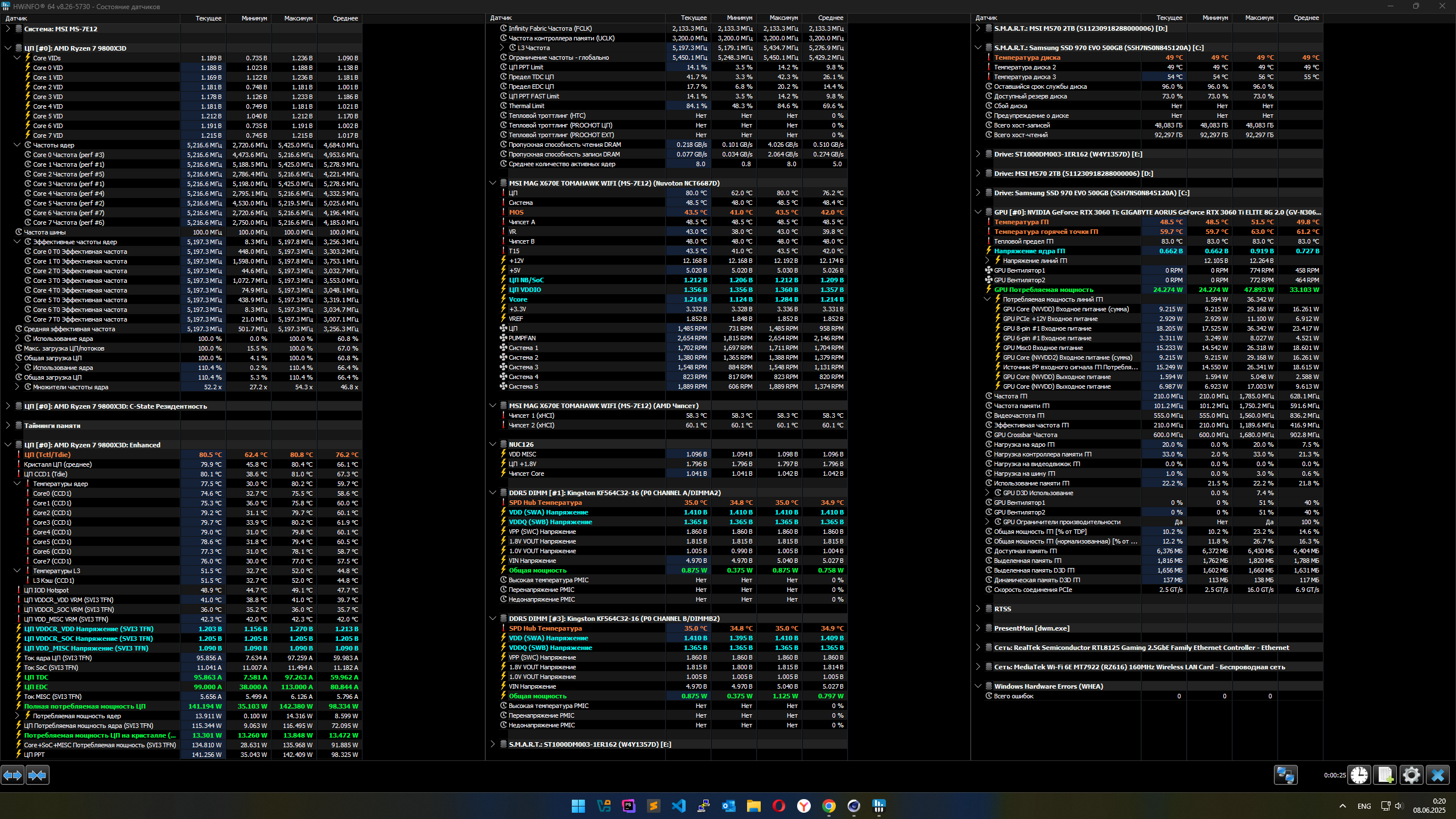Open the remote network monitoring icon
Viewport: 1456px width, 819px height.
coord(1285,775)
